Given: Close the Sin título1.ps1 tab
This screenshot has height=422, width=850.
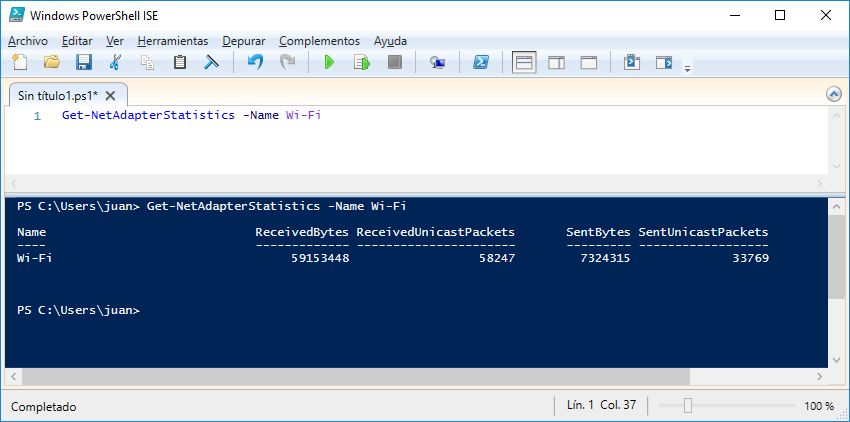Looking at the screenshot, I should pos(110,96).
